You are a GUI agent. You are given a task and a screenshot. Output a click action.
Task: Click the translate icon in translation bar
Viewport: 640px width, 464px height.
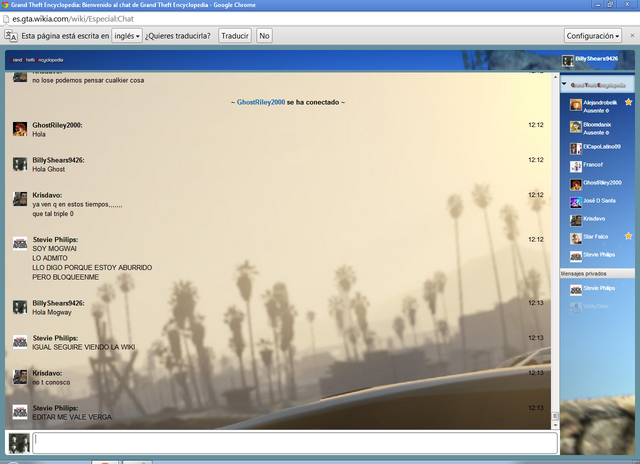11,36
